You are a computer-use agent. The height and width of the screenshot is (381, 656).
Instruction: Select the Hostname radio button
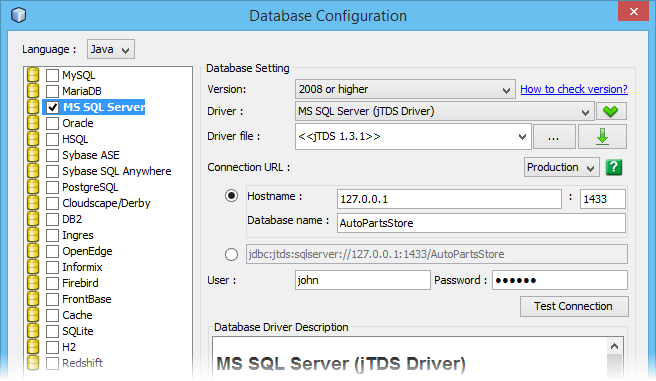(x=231, y=196)
